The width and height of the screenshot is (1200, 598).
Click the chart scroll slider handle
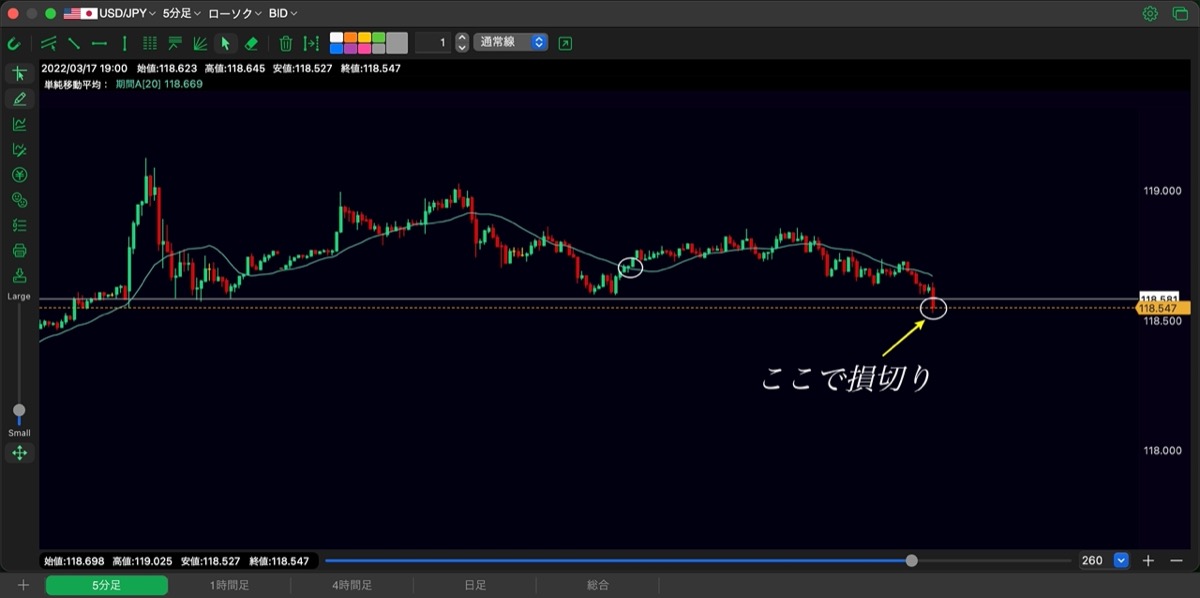(x=911, y=561)
